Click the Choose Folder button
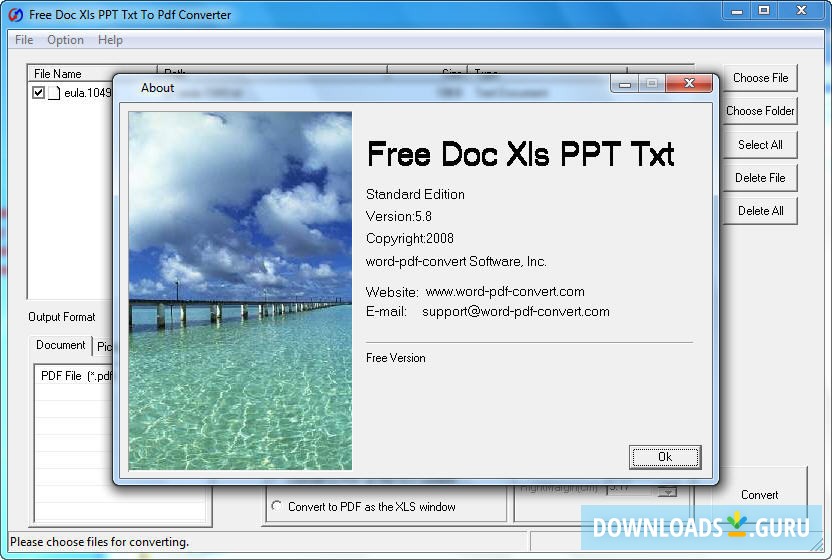Screen dimensions: 832x560 [760, 111]
